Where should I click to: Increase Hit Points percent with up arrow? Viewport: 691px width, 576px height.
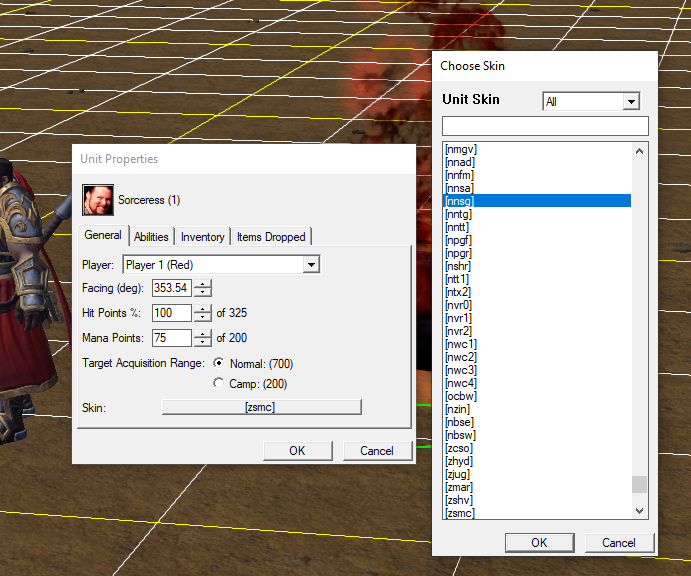(203, 309)
